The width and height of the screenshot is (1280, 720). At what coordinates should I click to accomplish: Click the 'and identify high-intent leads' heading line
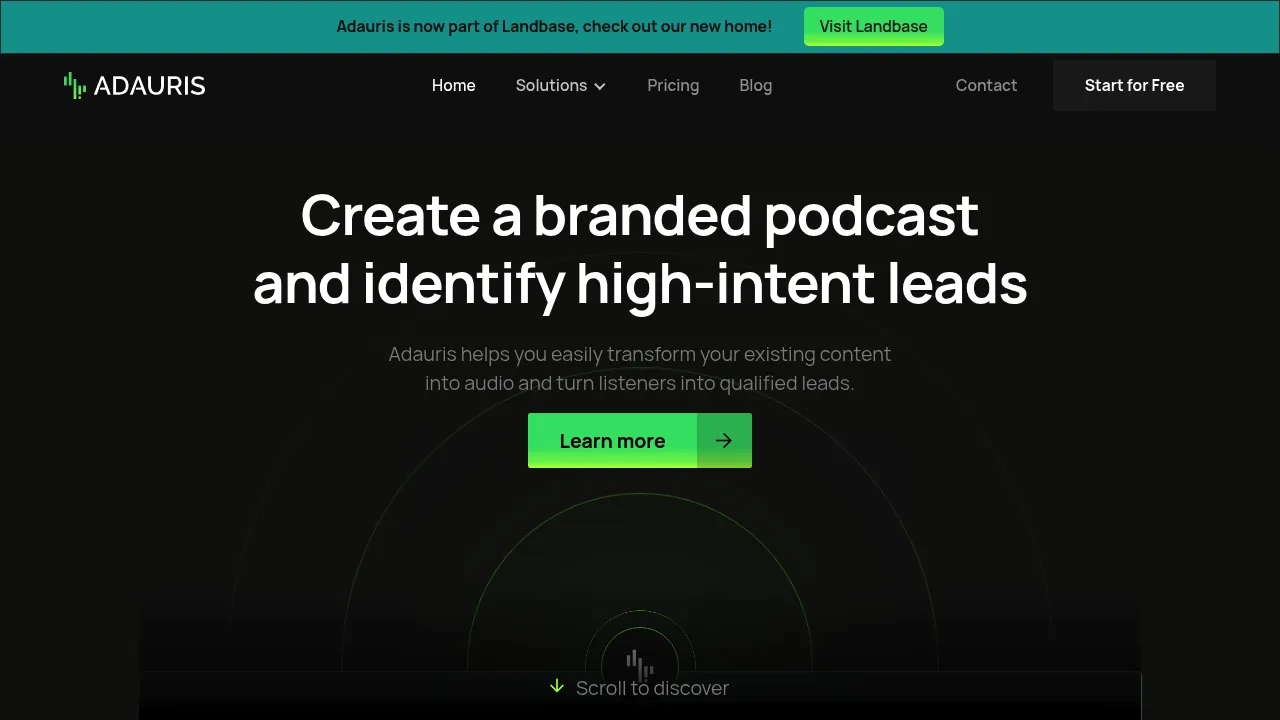(640, 284)
